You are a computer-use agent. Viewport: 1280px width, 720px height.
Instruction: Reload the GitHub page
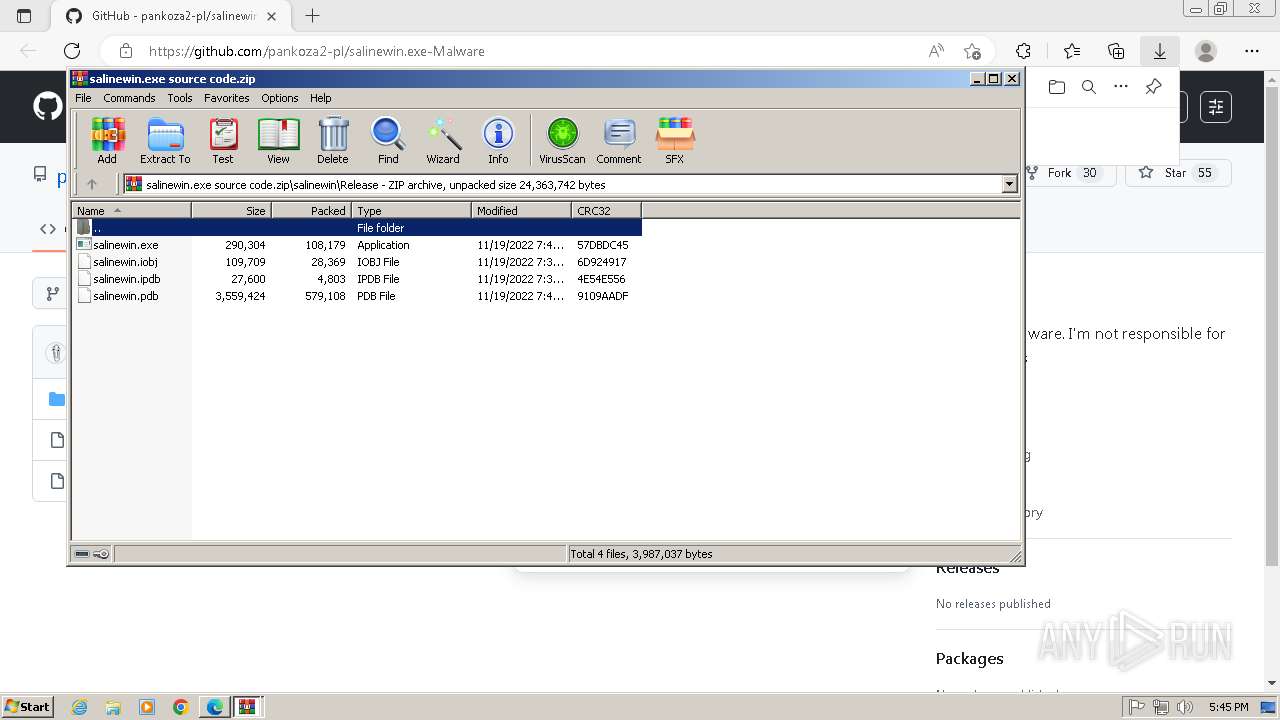72,51
